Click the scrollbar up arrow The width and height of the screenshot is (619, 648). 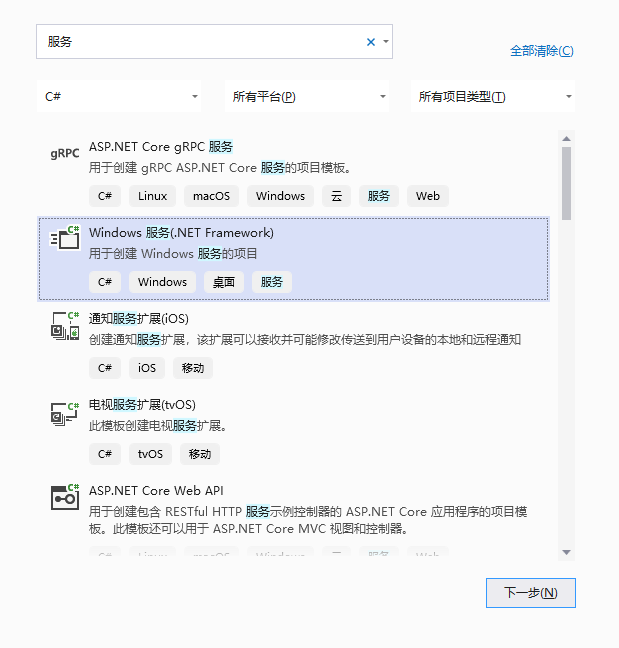pyautogui.click(x=567, y=138)
